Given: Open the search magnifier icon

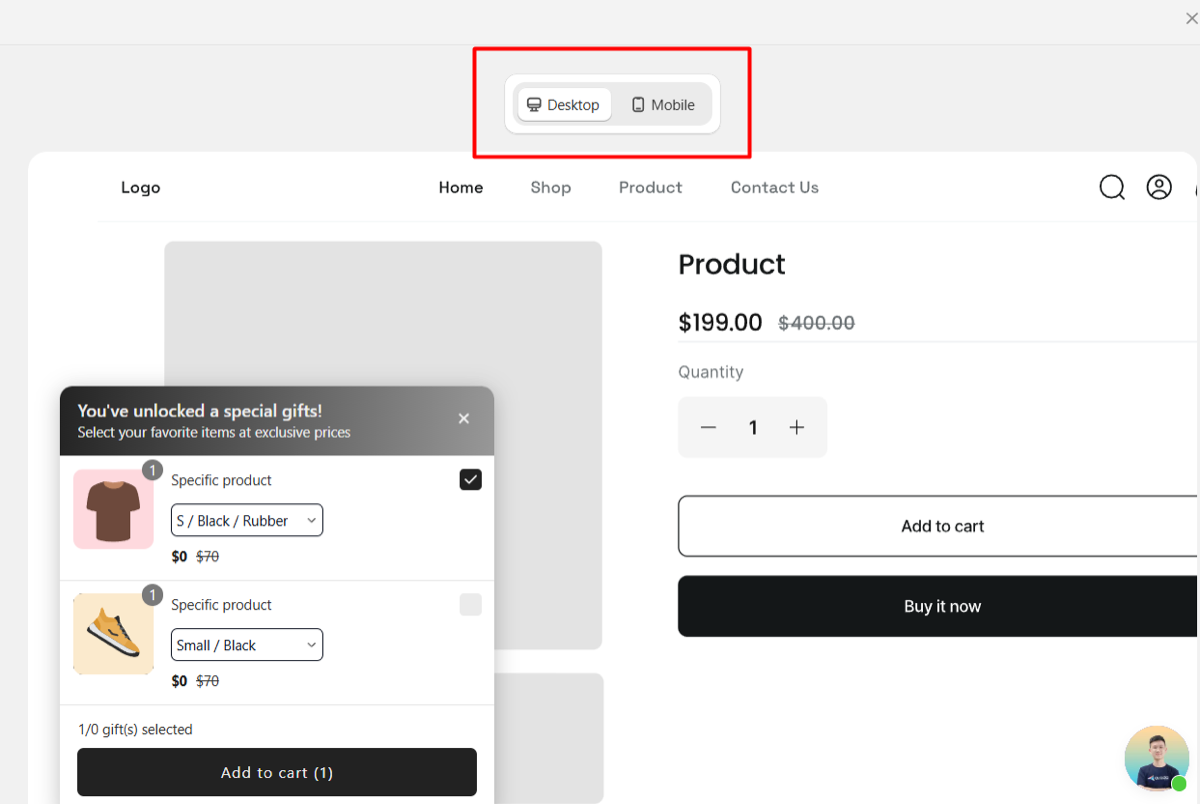Looking at the screenshot, I should (1112, 187).
